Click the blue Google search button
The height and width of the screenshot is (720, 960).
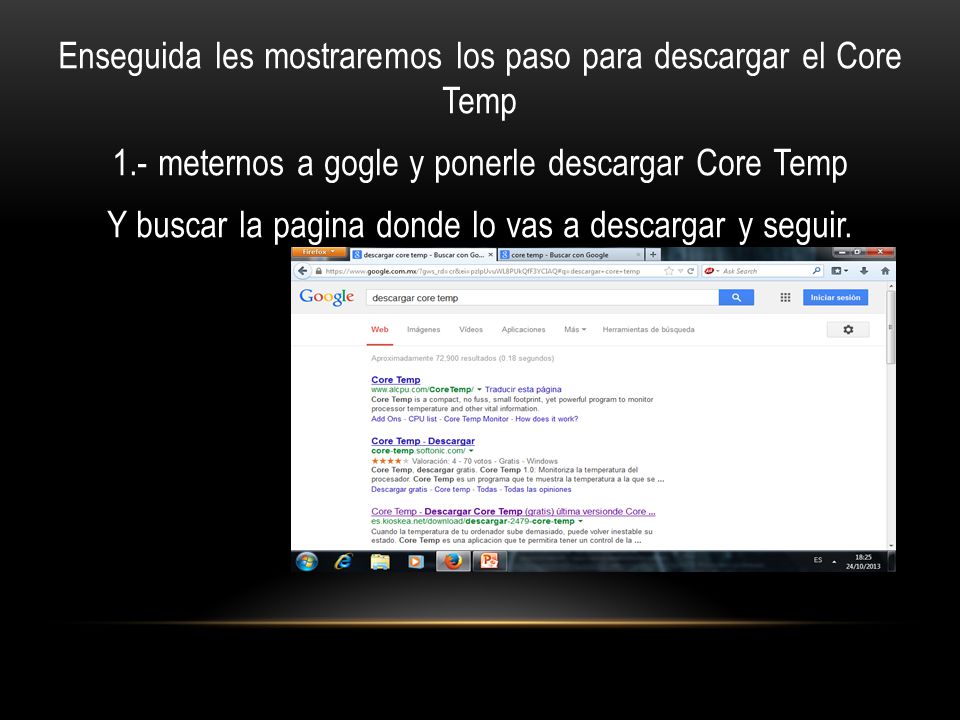pyautogui.click(x=737, y=298)
